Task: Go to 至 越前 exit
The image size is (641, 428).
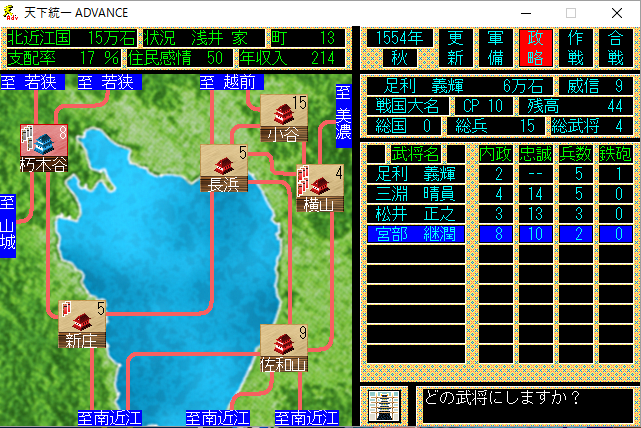Action: point(232,82)
